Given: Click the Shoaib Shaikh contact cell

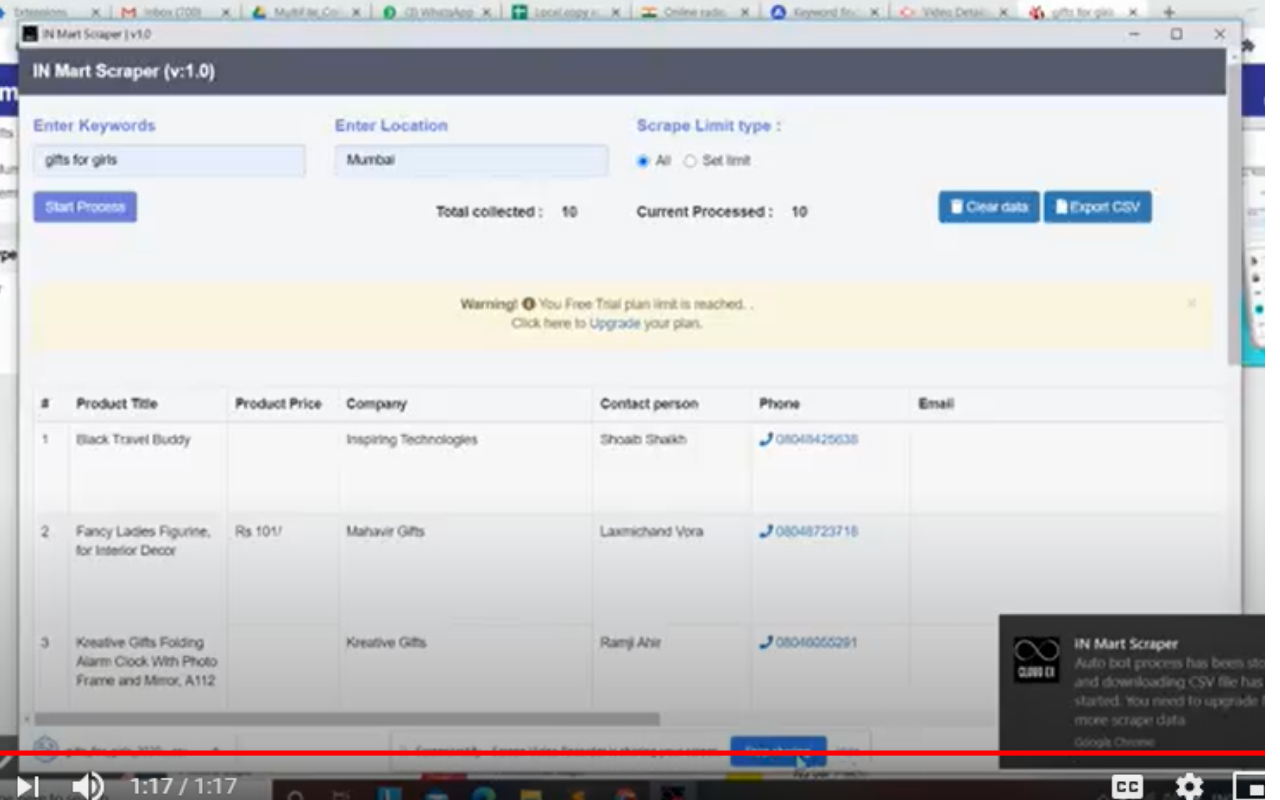Looking at the screenshot, I should [643, 439].
